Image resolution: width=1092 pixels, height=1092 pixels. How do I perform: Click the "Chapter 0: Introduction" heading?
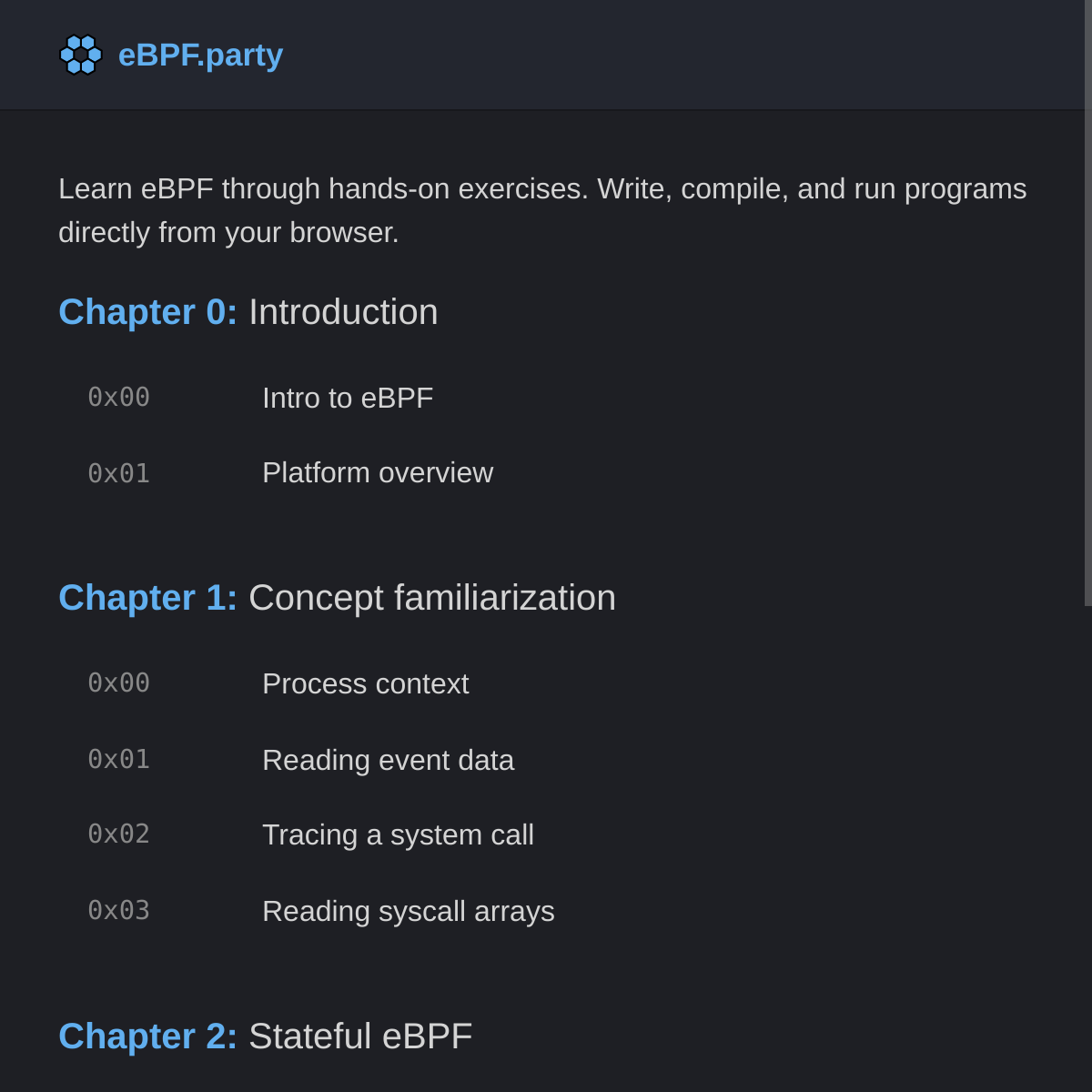pos(248,311)
